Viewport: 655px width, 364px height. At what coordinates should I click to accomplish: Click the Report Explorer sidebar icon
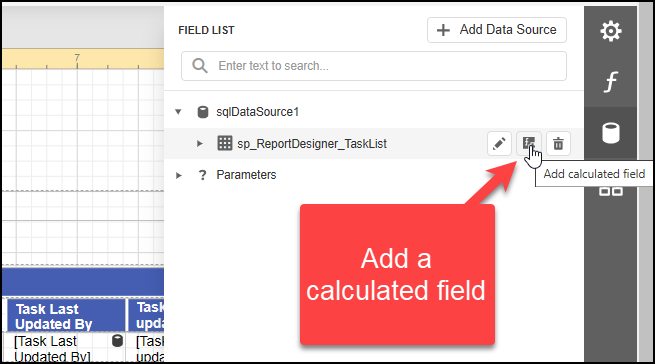(610, 191)
